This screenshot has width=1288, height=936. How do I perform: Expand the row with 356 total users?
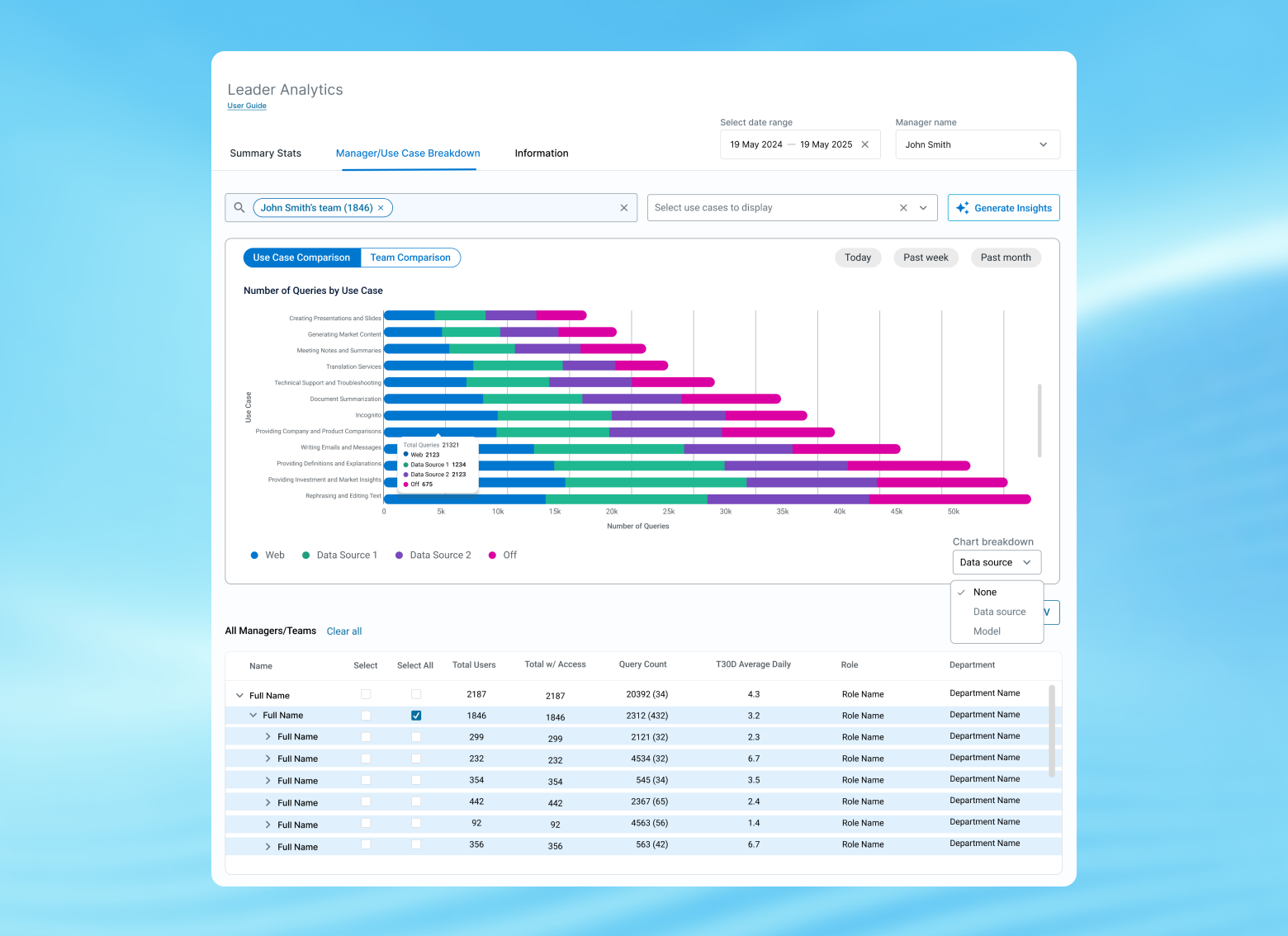[268, 847]
